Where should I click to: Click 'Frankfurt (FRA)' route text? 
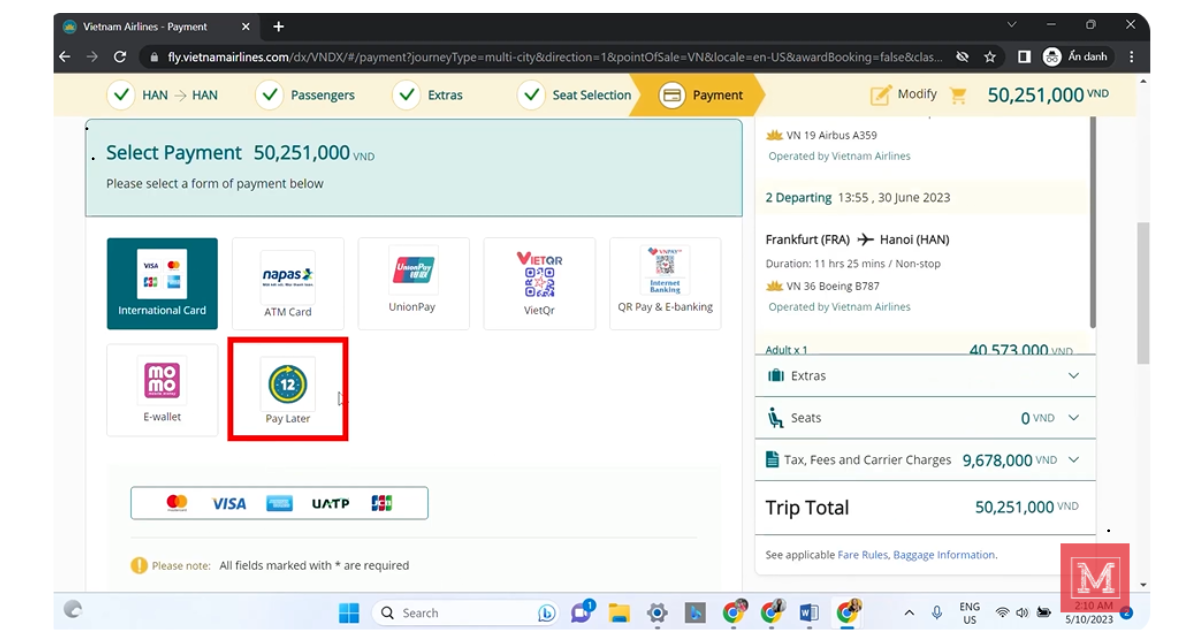(809, 240)
